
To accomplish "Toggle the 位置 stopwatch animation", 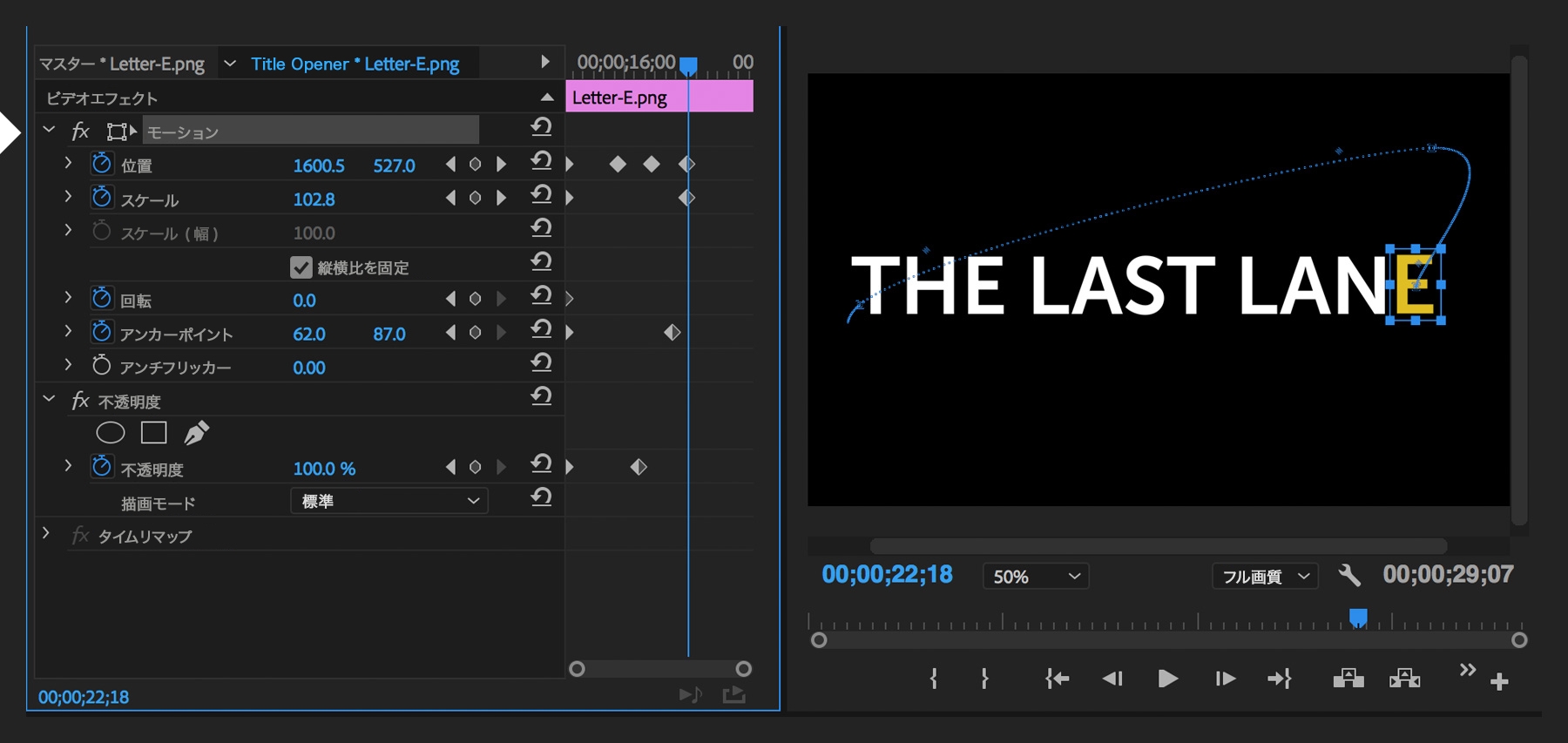I will (x=102, y=164).
